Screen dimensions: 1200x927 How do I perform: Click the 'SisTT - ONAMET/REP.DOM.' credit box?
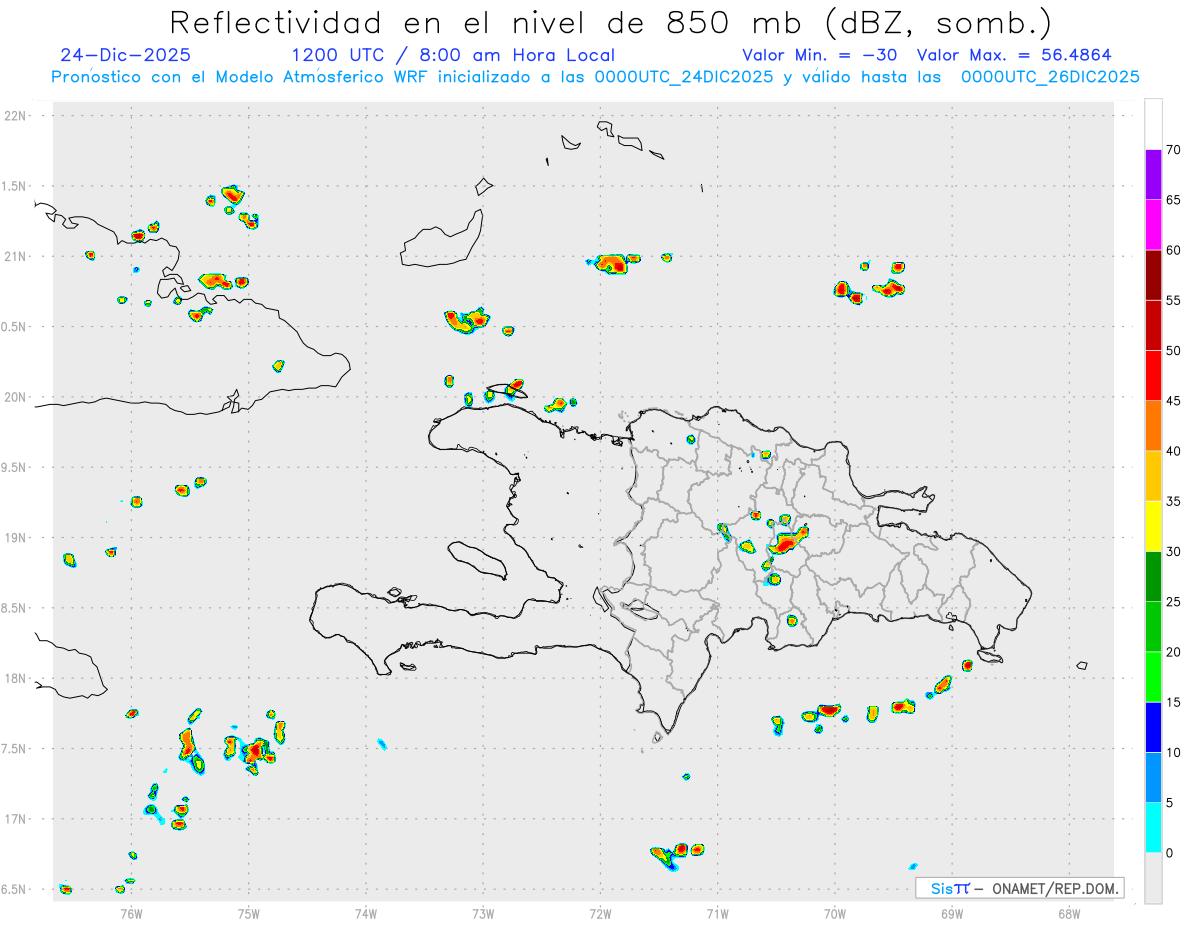(1020, 888)
